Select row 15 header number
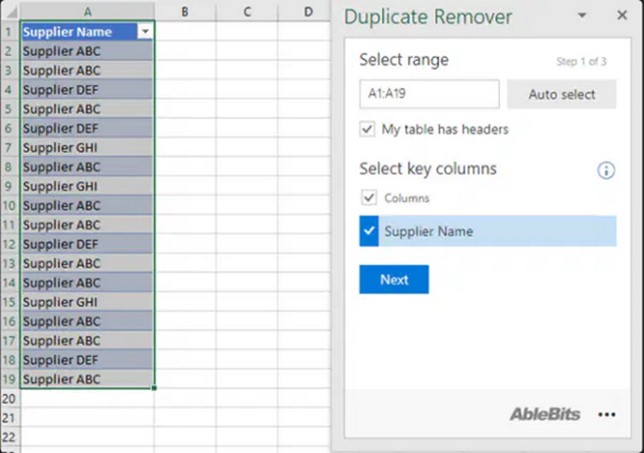This screenshot has height=453, width=644. 9,302
